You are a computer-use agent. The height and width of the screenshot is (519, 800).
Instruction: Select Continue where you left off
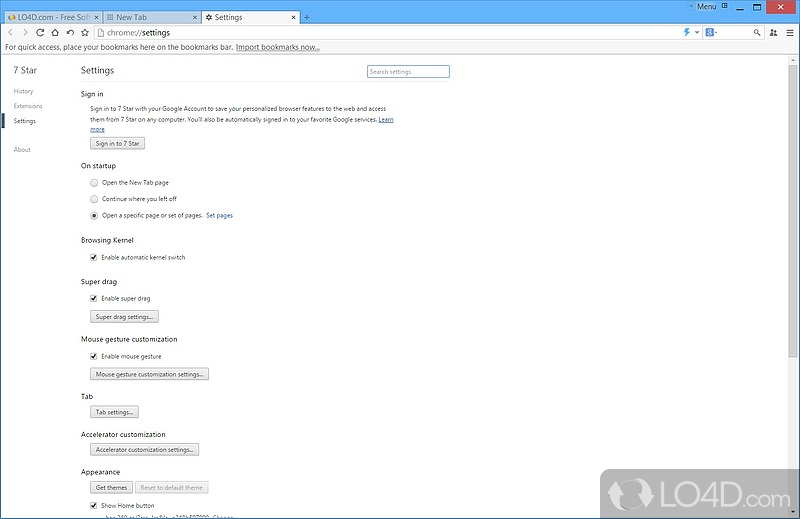[94, 199]
